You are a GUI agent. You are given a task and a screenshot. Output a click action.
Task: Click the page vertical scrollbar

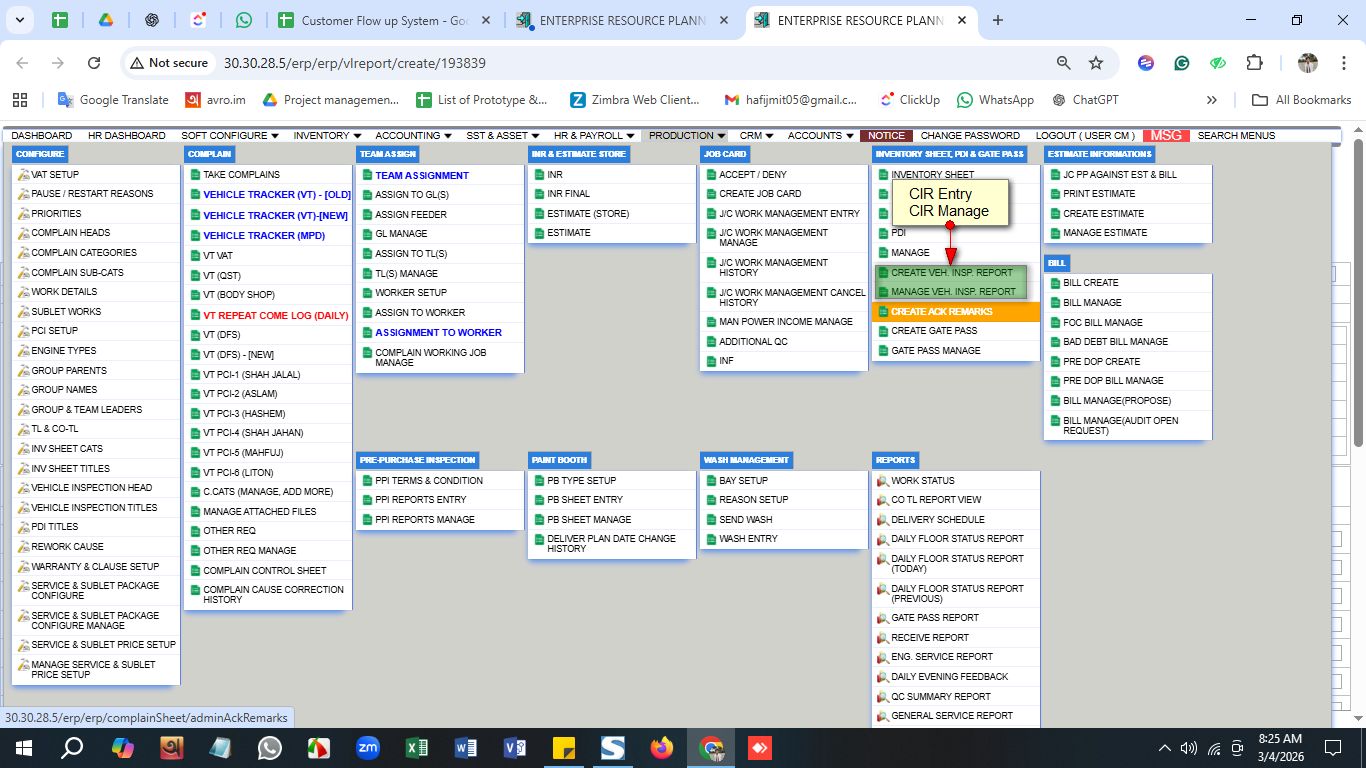pyautogui.click(x=1358, y=293)
